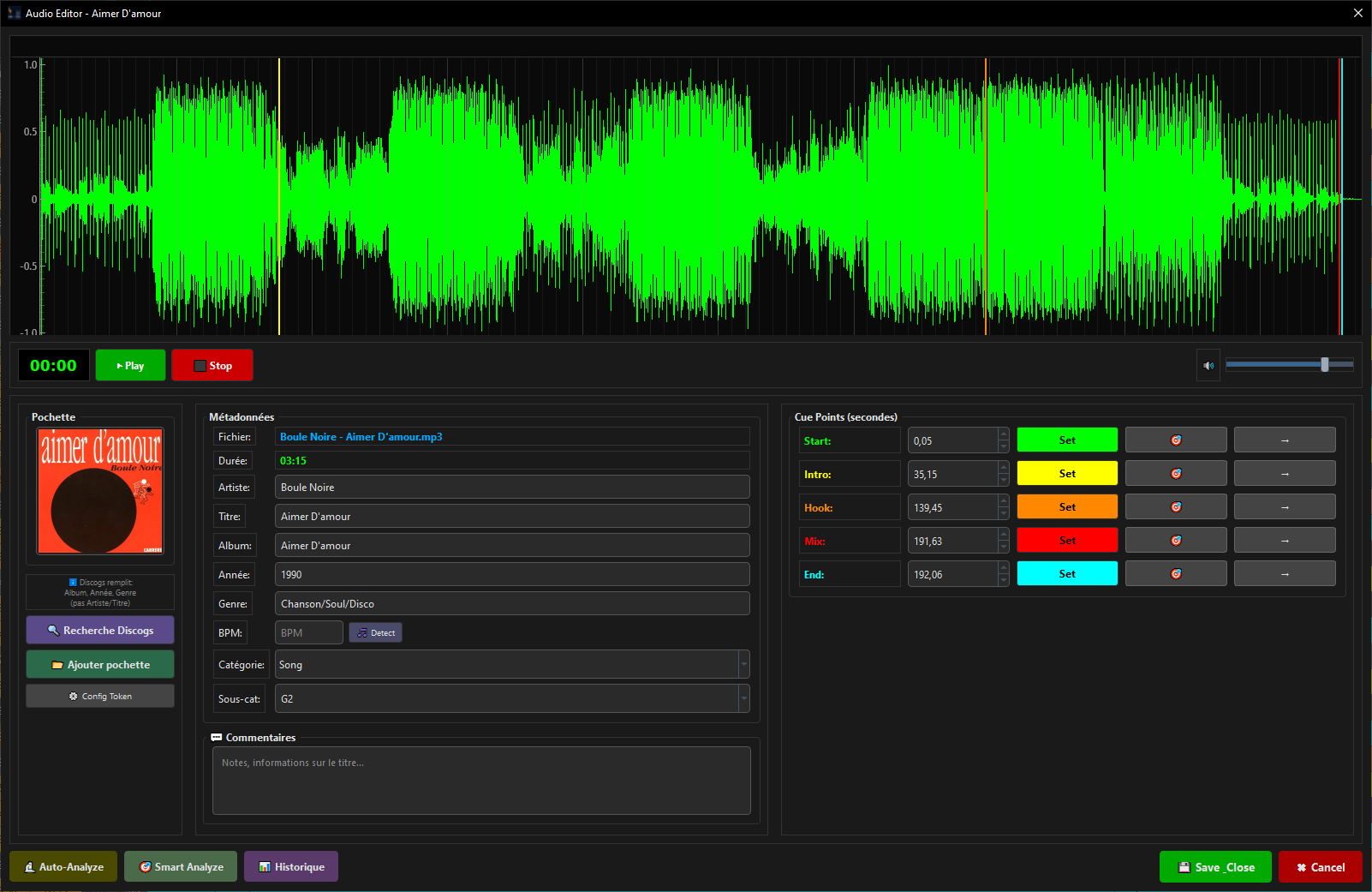This screenshot has height=892, width=1372.
Task: Click the target icon for Hook cue
Action: 1175,507
